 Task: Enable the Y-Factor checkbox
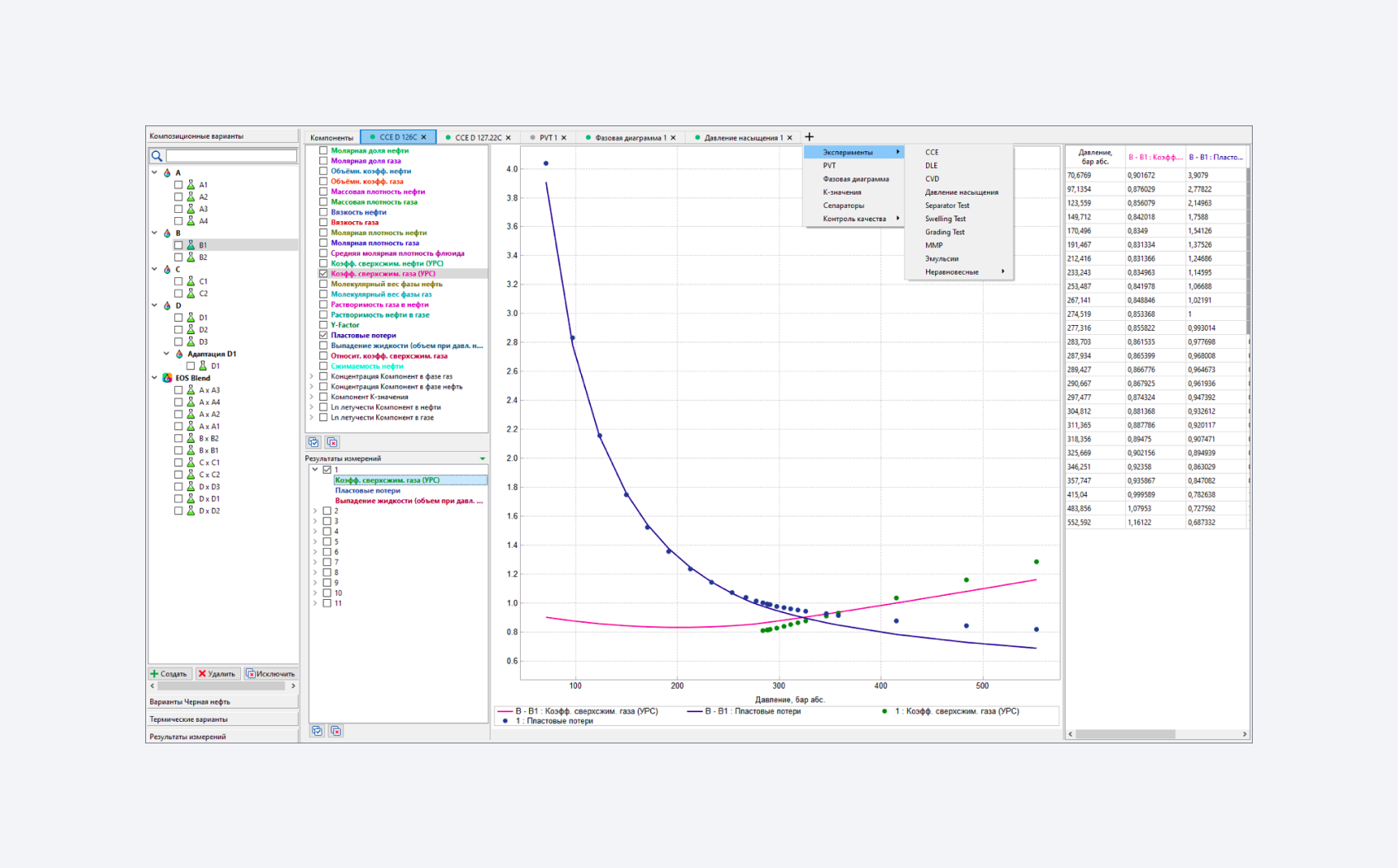point(324,325)
